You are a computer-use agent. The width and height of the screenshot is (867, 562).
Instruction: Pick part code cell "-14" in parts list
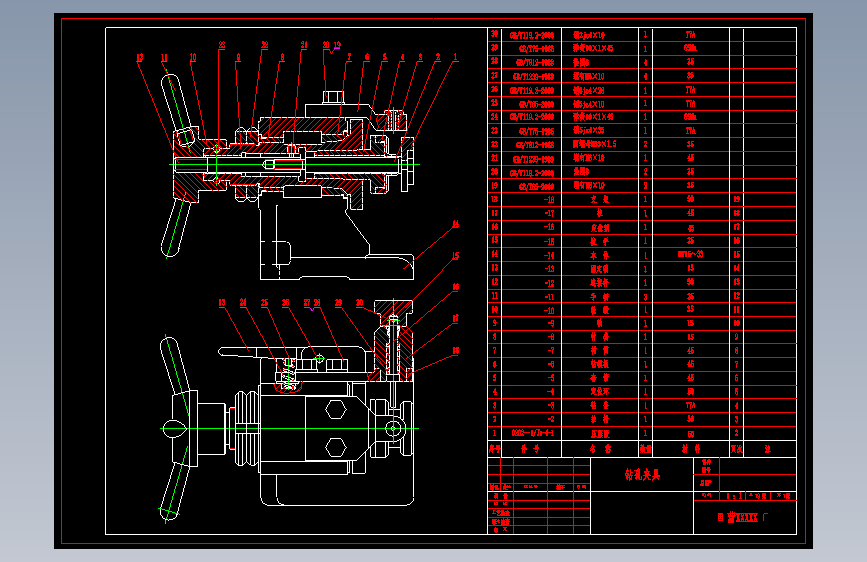coord(549,256)
